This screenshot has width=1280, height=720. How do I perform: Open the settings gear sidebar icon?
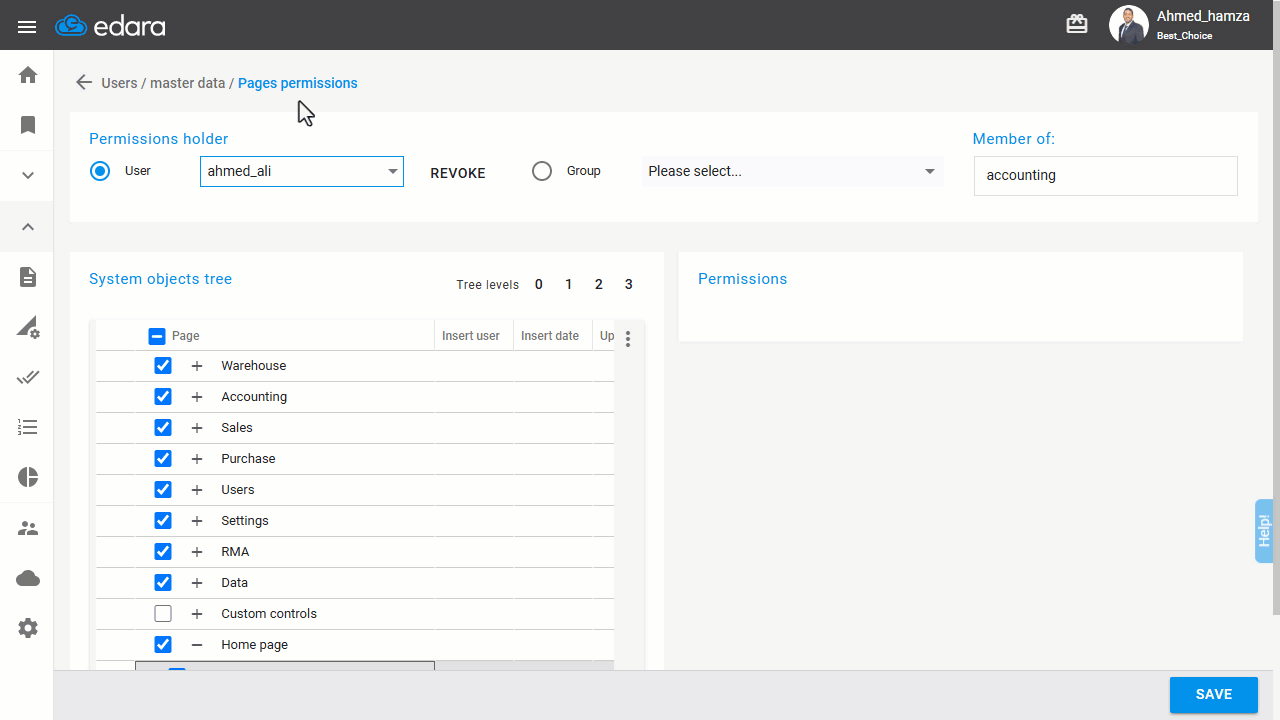click(x=28, y=628)
